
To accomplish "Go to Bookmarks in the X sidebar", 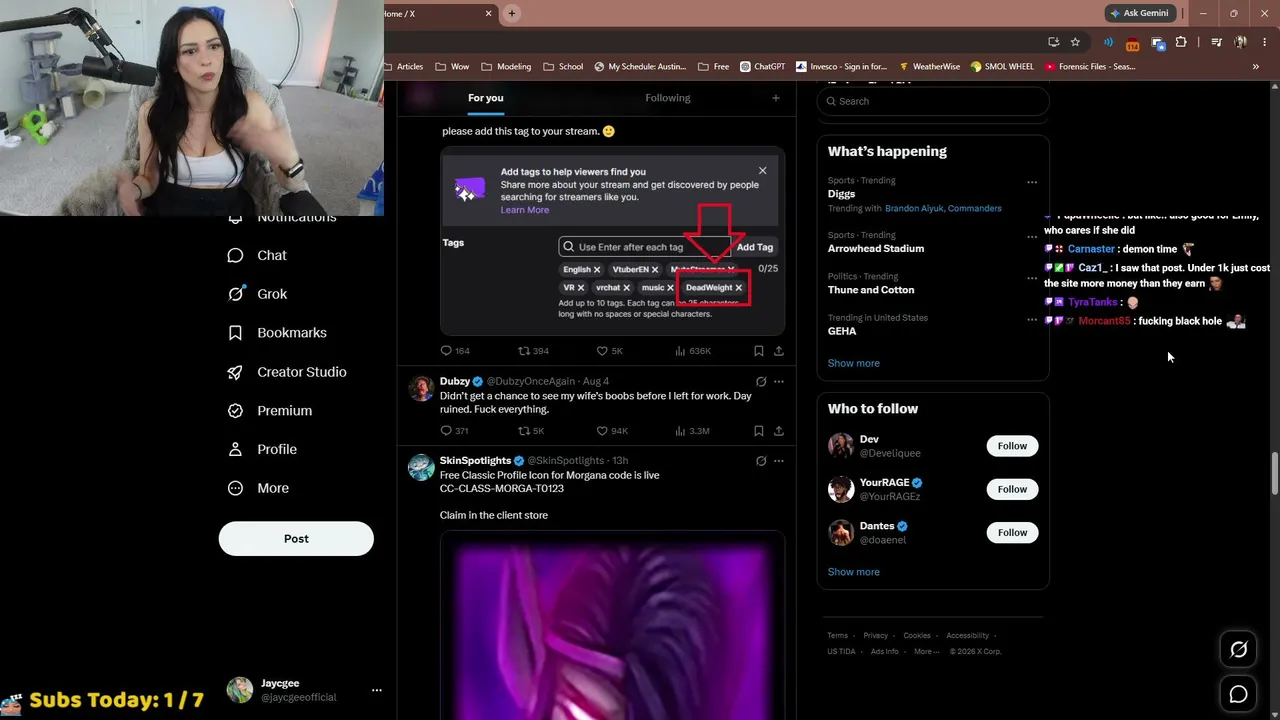I will coord(277,333).
